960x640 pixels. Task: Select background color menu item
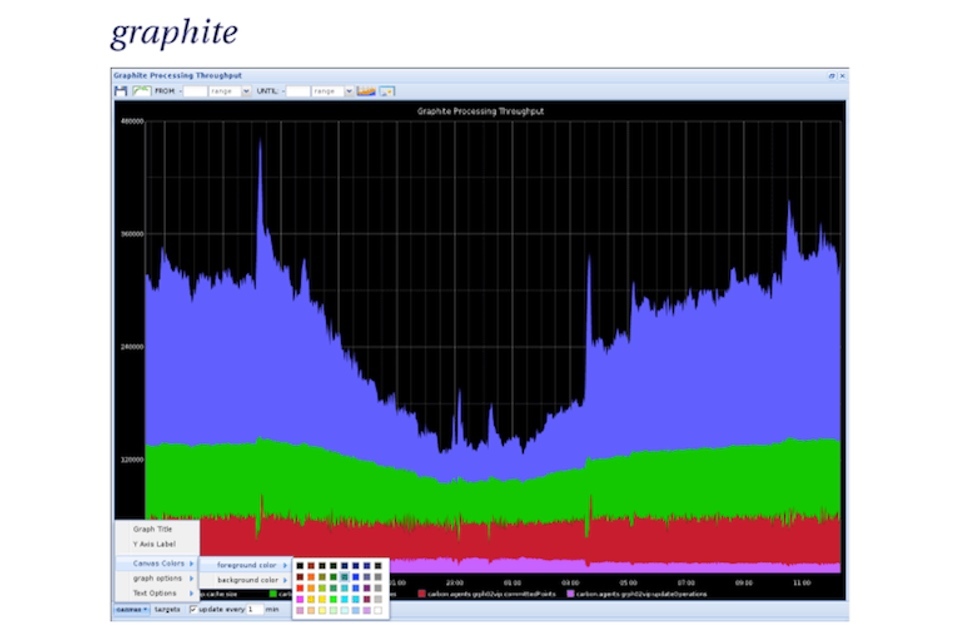247,580
